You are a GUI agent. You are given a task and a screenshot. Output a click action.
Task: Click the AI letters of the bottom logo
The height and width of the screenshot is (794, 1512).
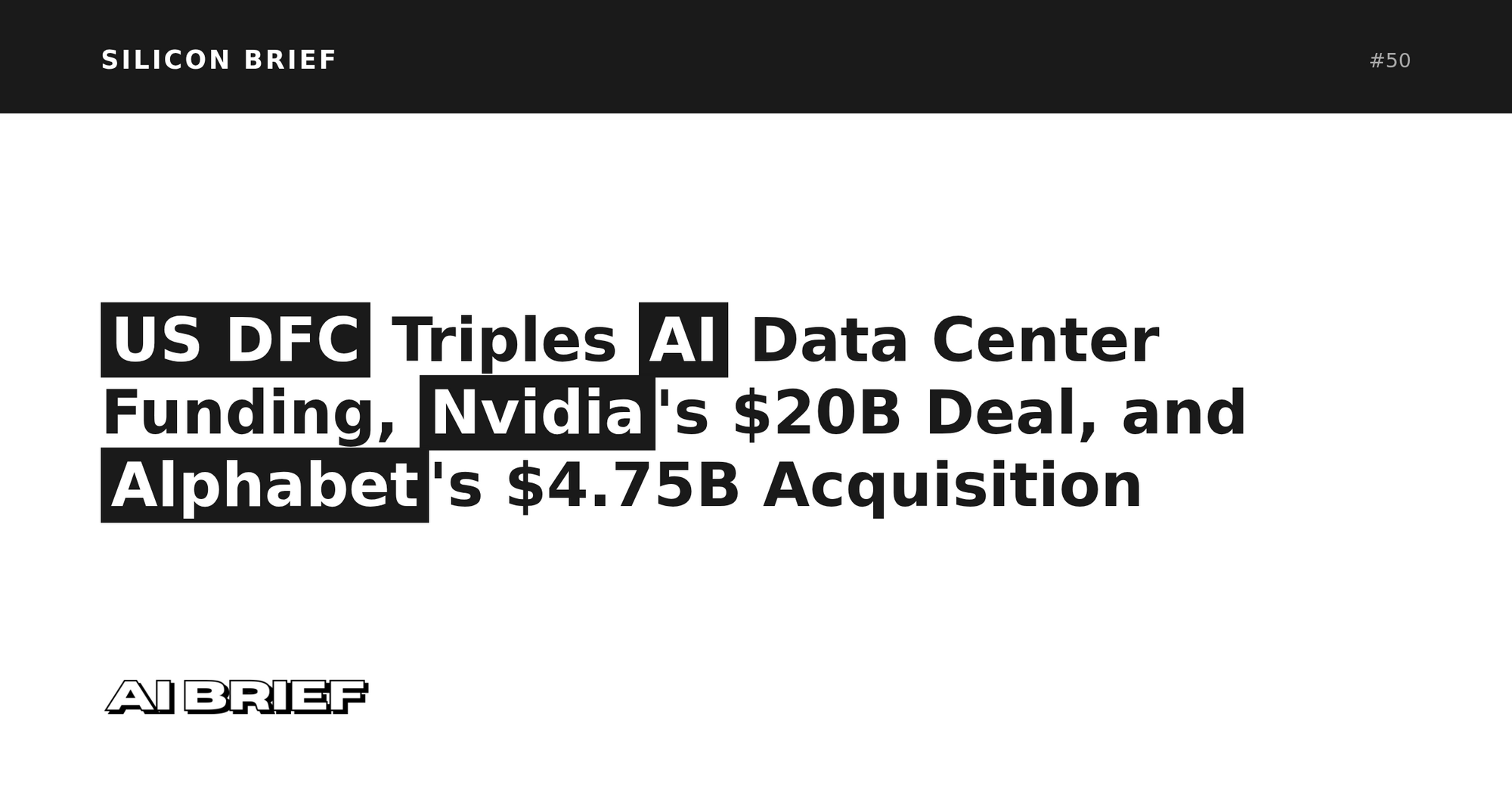tap(141, 696)
